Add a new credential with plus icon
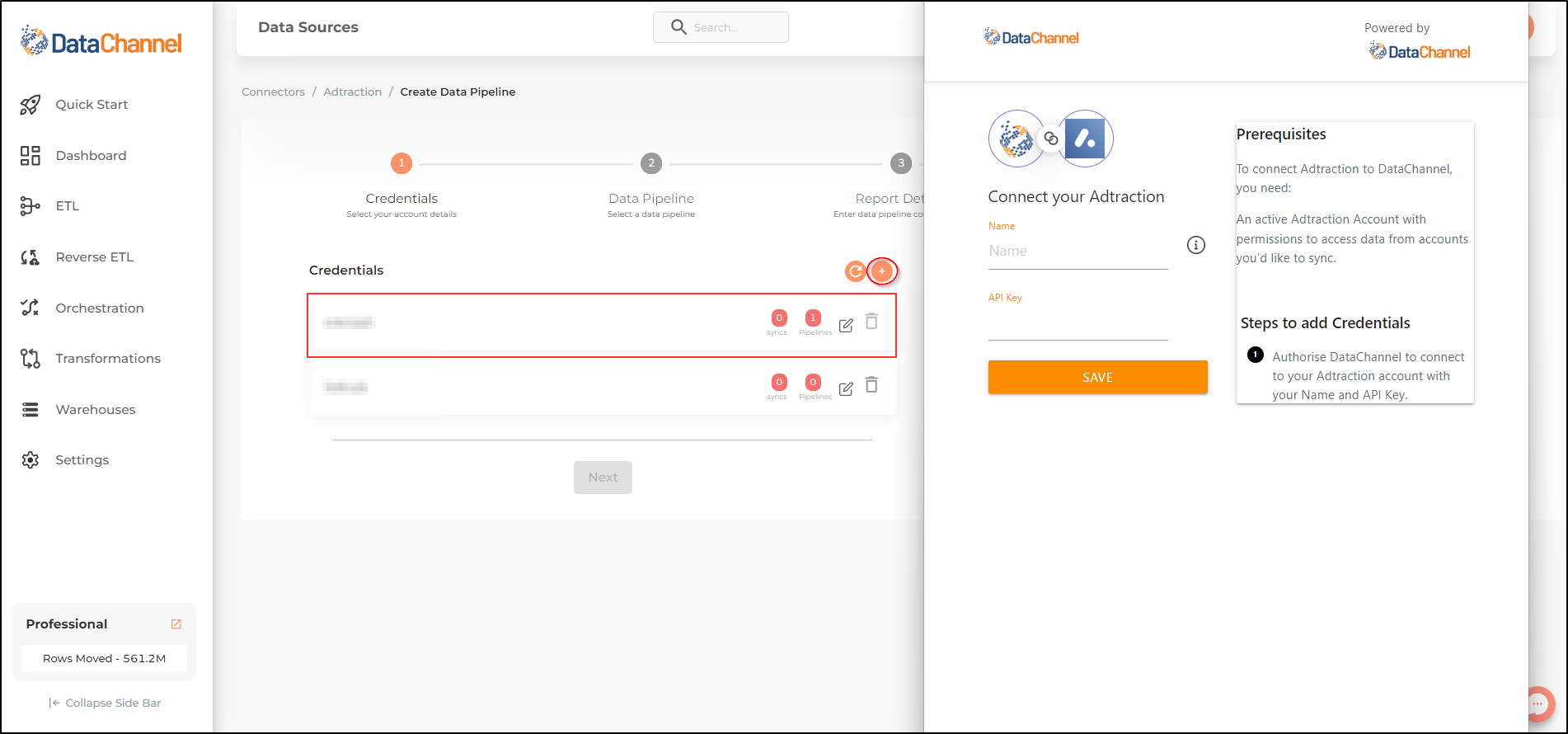The width and height of the screenshot is (1568, 734). tap(882, 271)
